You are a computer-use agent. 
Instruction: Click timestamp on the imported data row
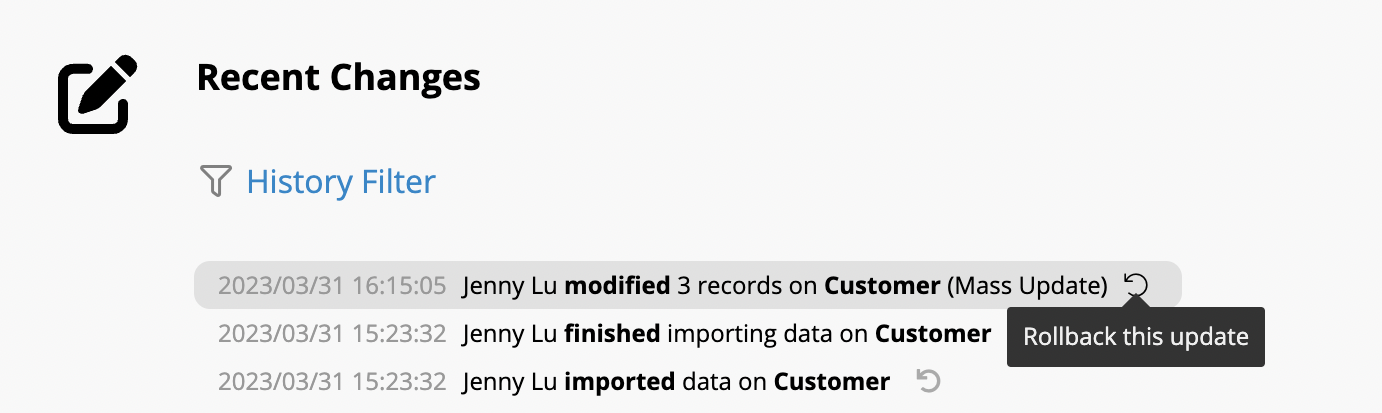[x=332, y=381]
